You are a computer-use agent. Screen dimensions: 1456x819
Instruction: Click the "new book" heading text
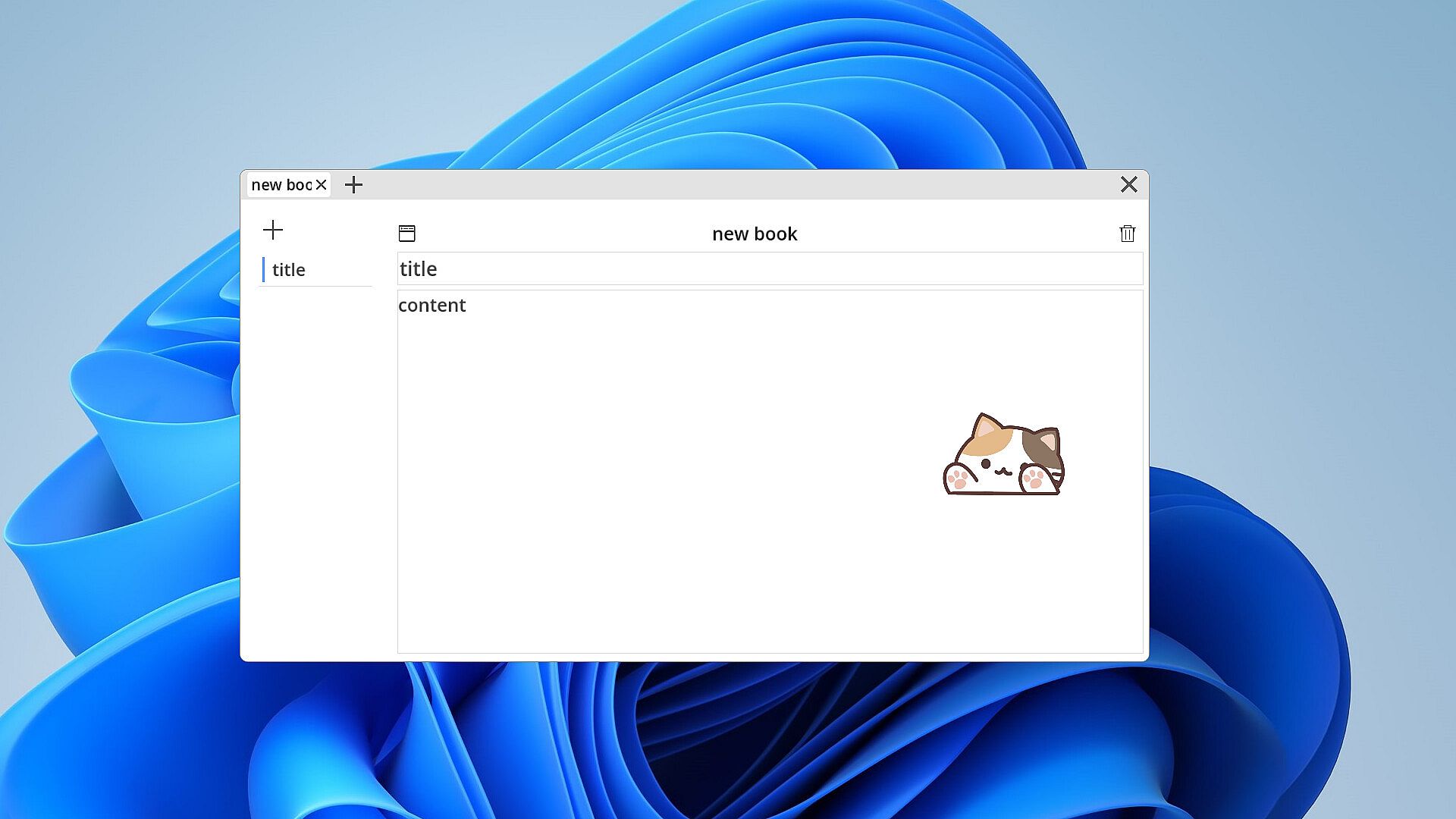(755, 234)
